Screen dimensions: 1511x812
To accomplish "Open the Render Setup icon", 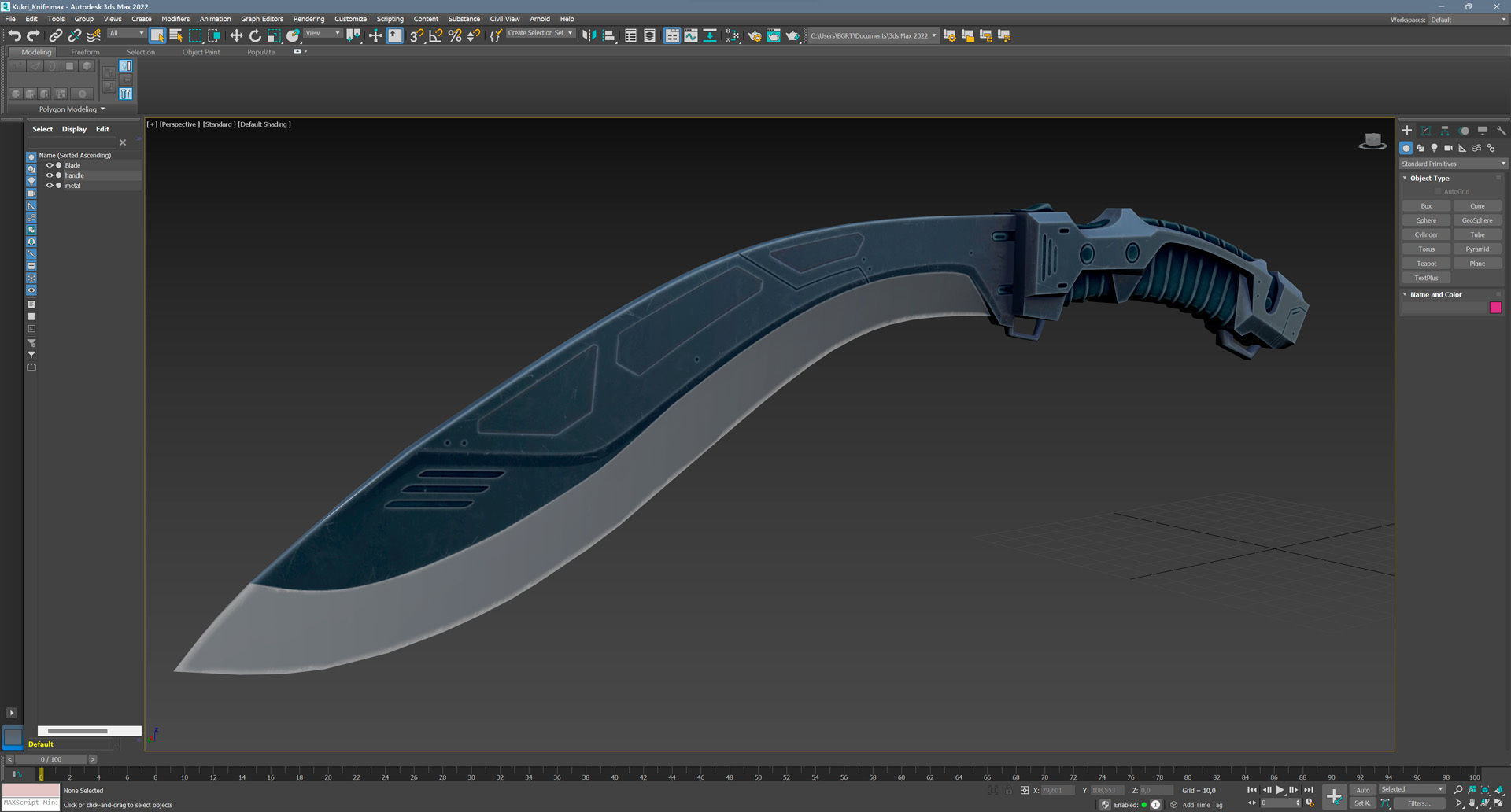I will (755, 35).
